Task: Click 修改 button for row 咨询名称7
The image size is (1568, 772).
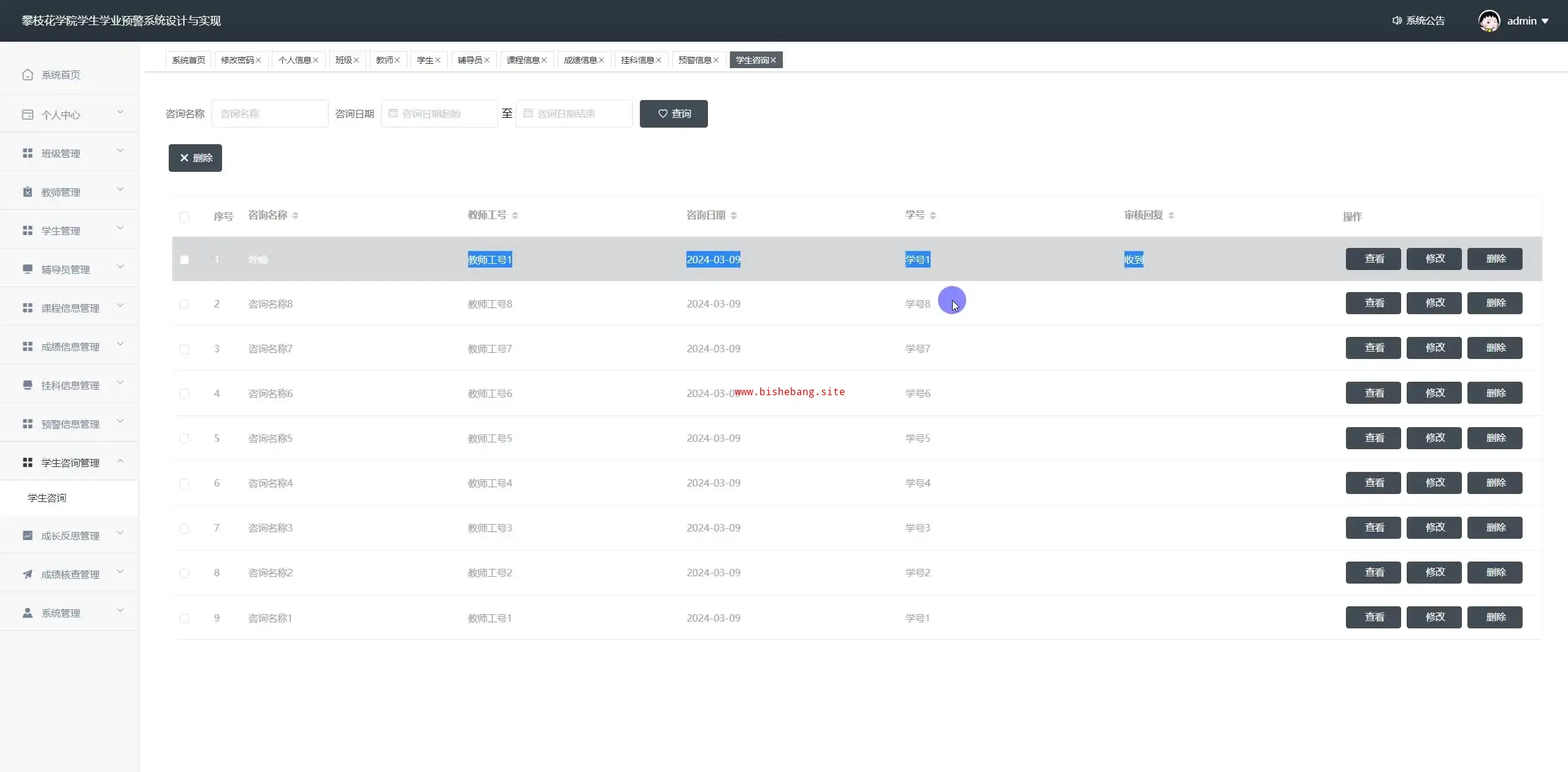Action: pyautogui.click(x=1434, y=348)
